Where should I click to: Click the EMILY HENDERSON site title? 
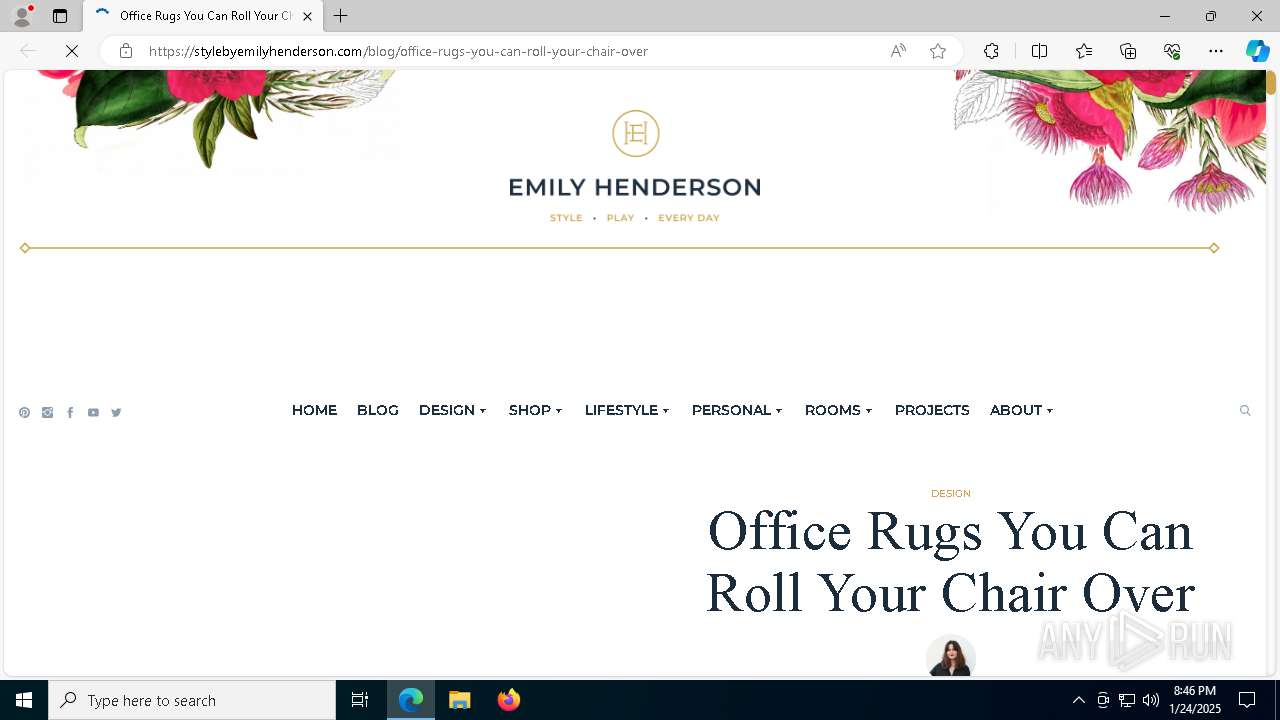(635, 187)
